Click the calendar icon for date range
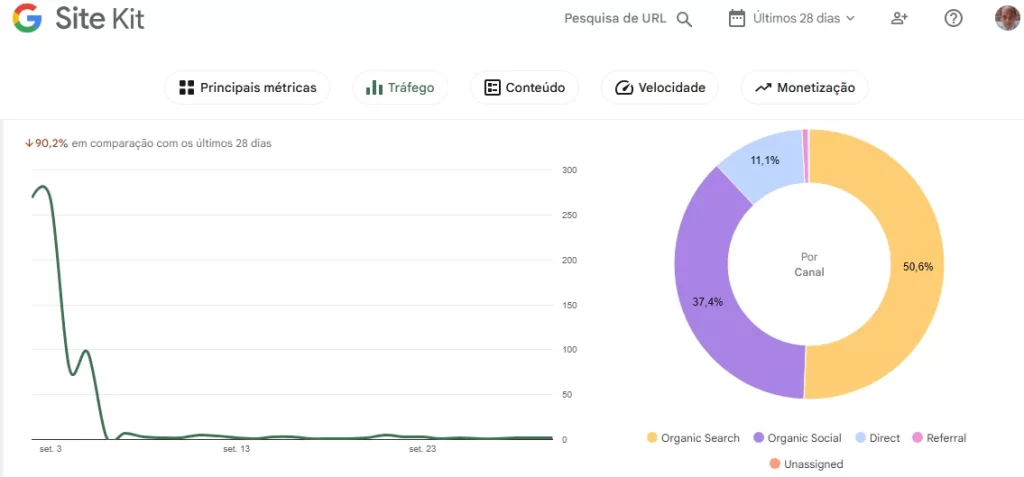This screenshot has width=1024, height=477. (737, 18)
